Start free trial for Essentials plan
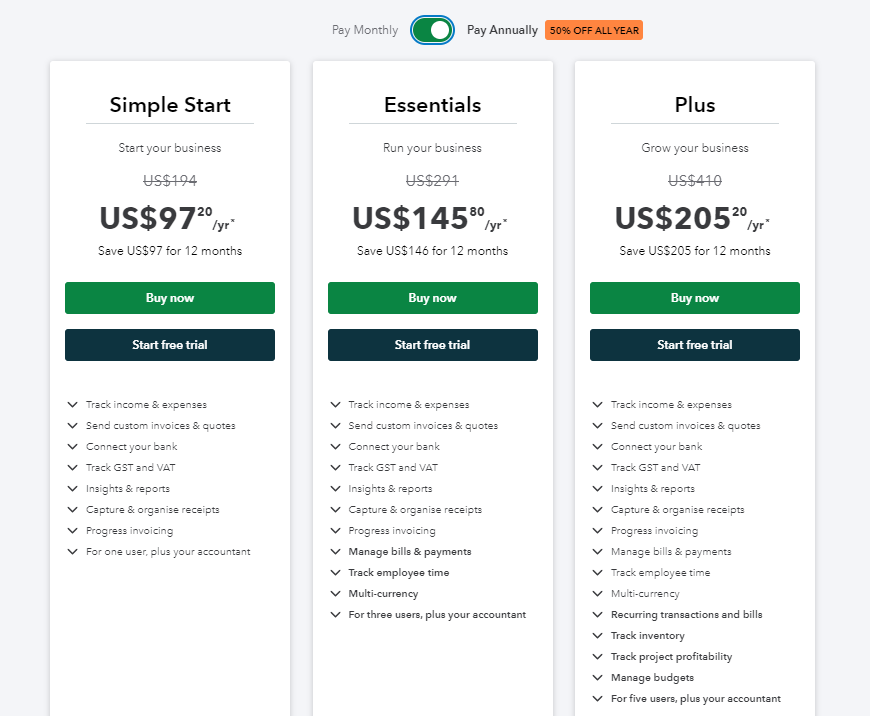 click(x=433, y=345)
